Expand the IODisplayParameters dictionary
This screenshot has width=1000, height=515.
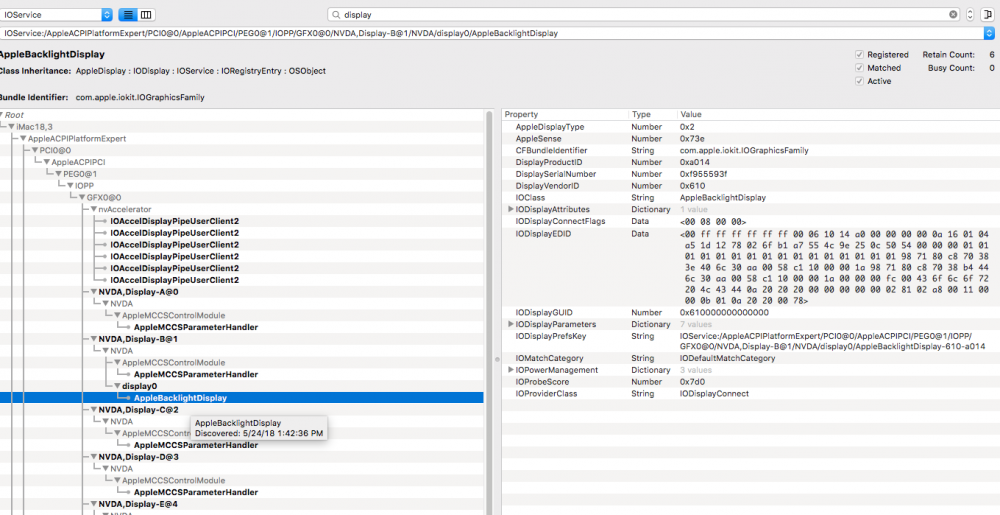[x=511, y=324]
